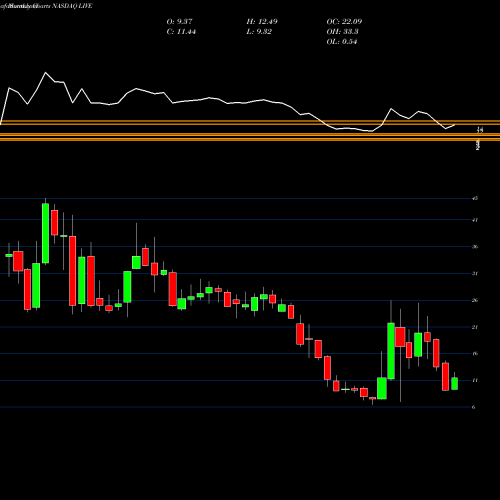The width and height of the screenshot is (500, 500).
Task: Click the price axis label 45
Action: pyautogui.click(x=475, y=199)
